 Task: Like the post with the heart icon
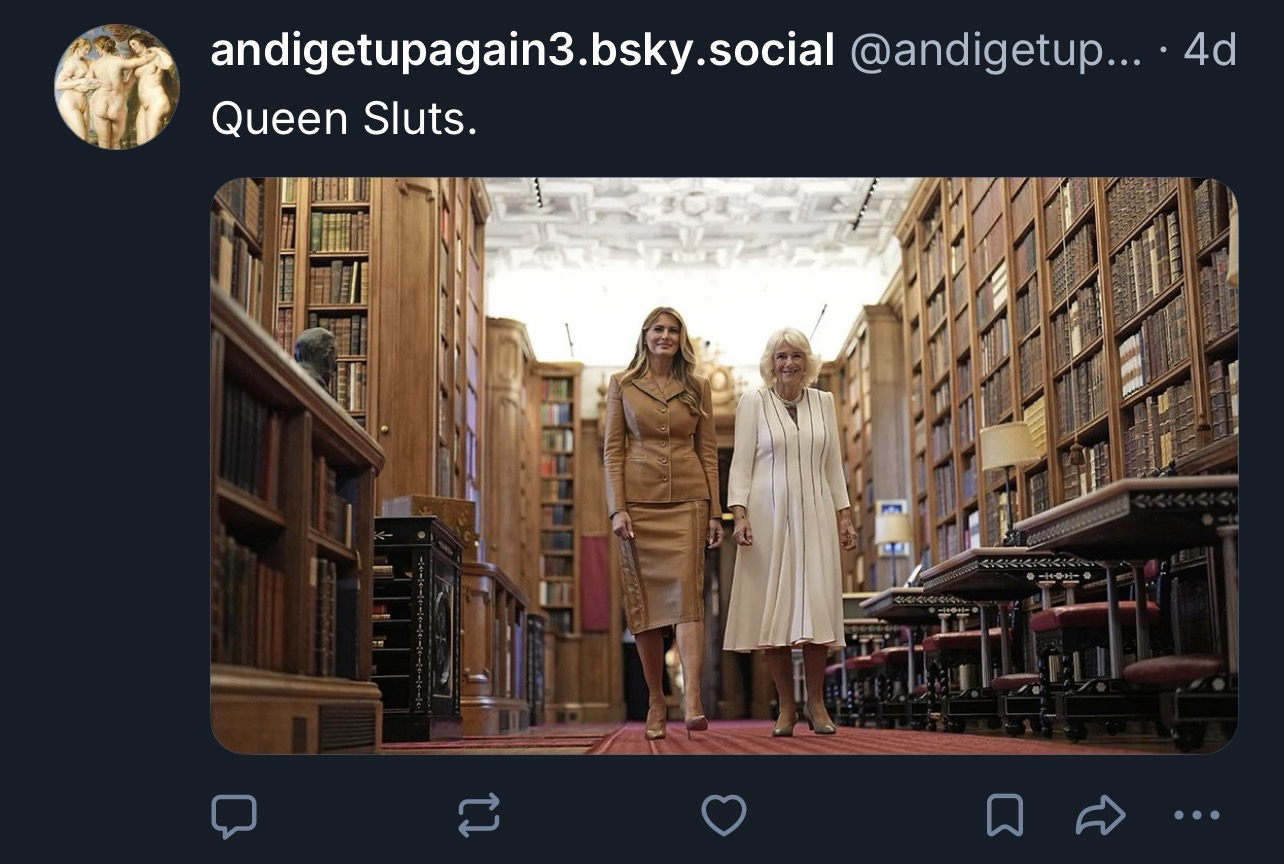(724, 815)
